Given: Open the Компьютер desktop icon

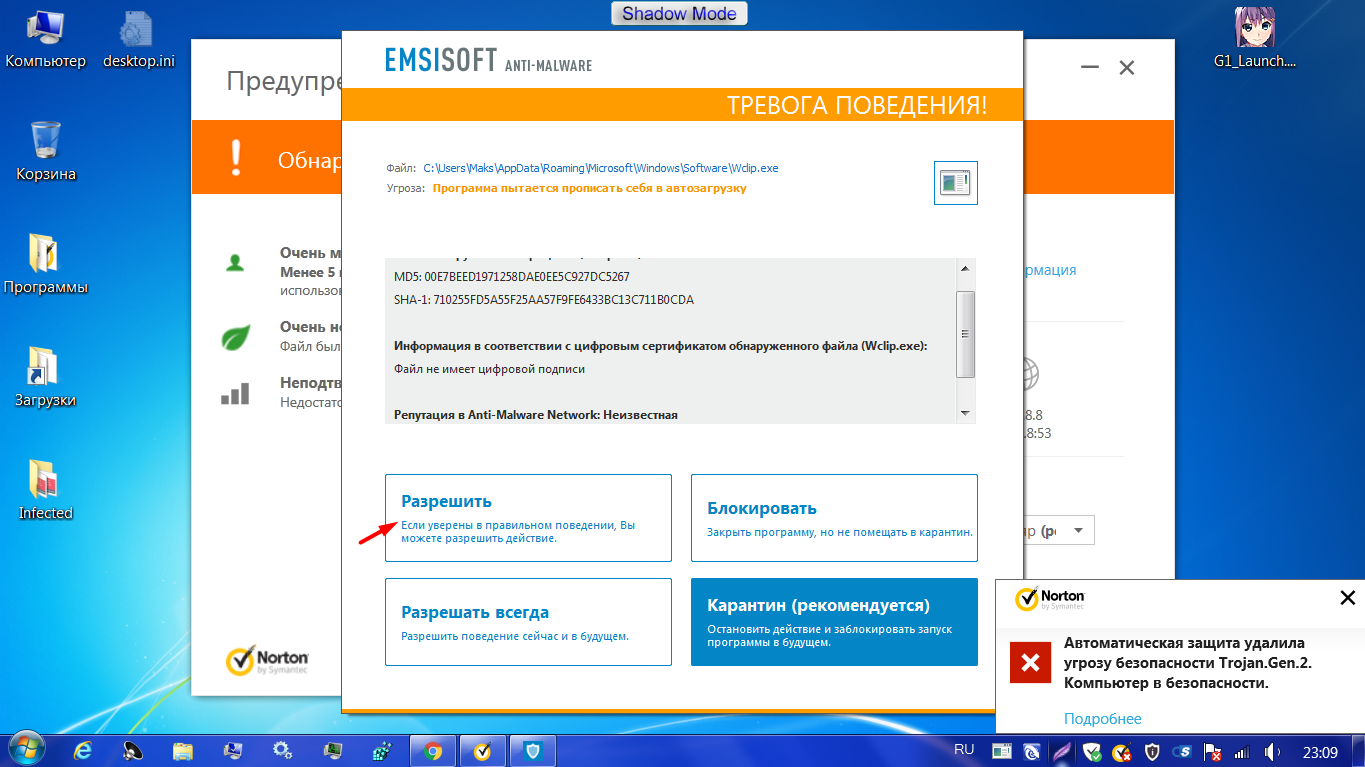Looking at the screenshot, I should pyautogui.click(x=46, y=40).
